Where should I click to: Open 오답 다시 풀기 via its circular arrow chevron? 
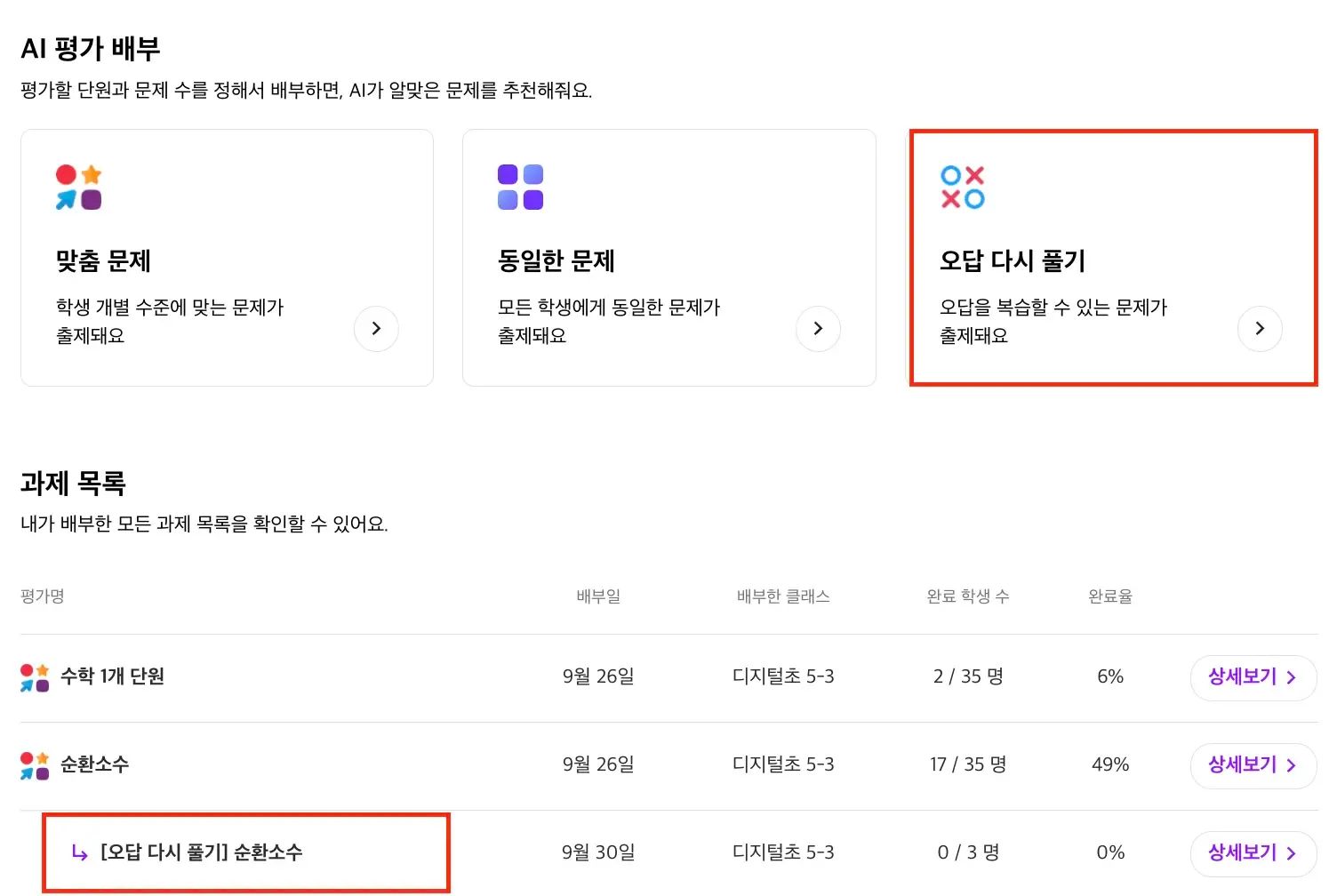point(1260,329)
